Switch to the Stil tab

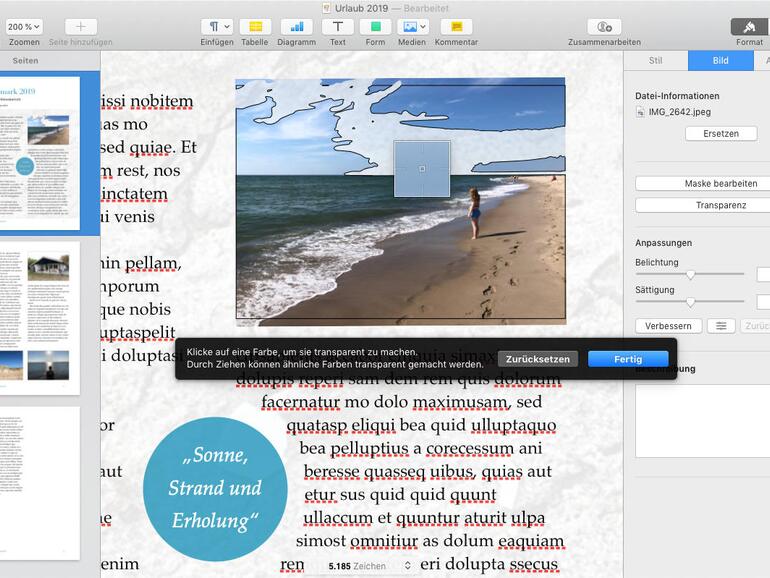pyautogui.click(x=655, y=60)
